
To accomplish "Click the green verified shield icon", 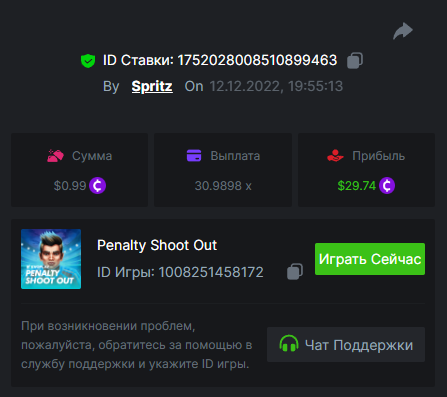I will [88, 61].
